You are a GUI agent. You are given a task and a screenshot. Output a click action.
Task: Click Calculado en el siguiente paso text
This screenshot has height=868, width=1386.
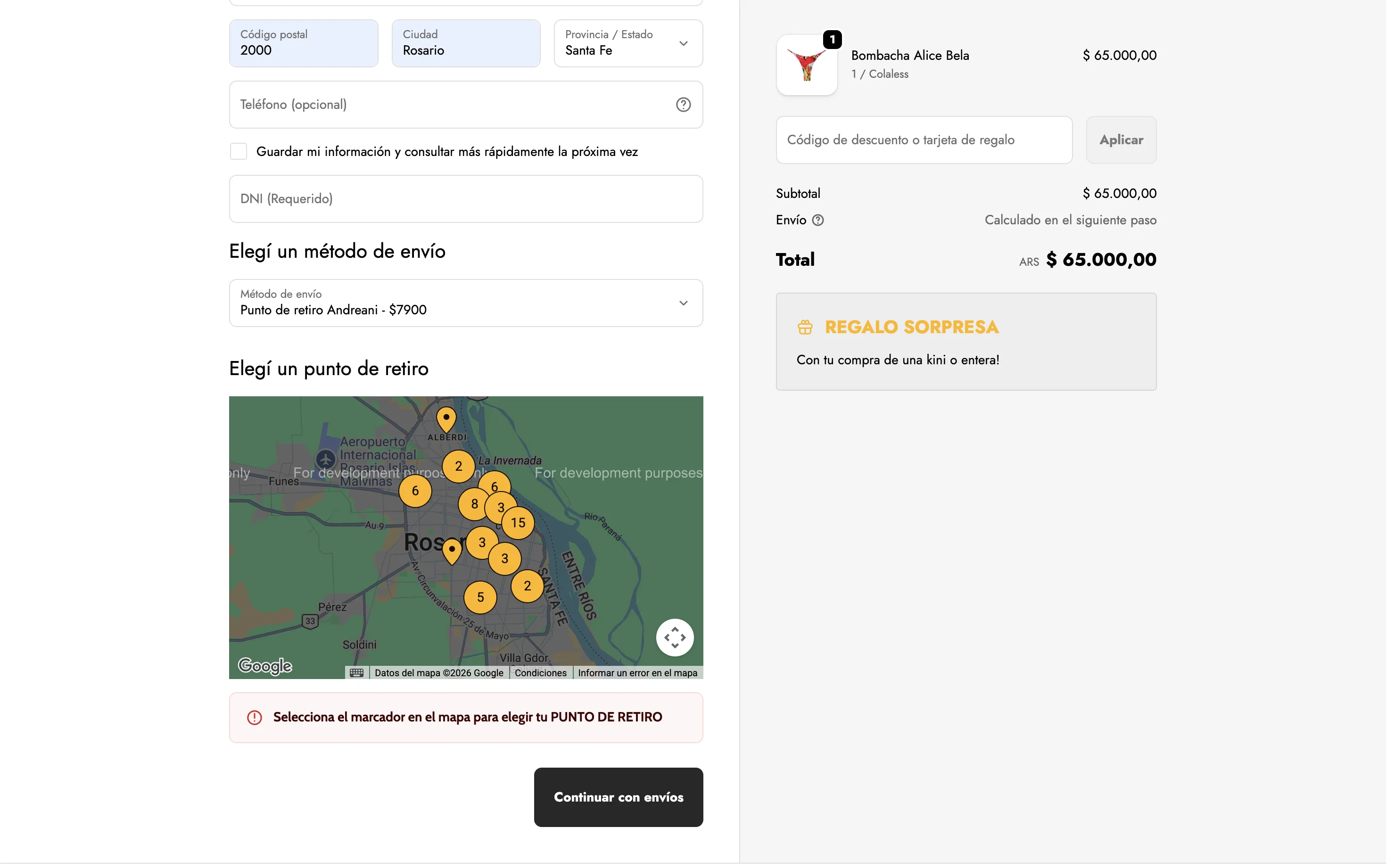pos(1070,220)
